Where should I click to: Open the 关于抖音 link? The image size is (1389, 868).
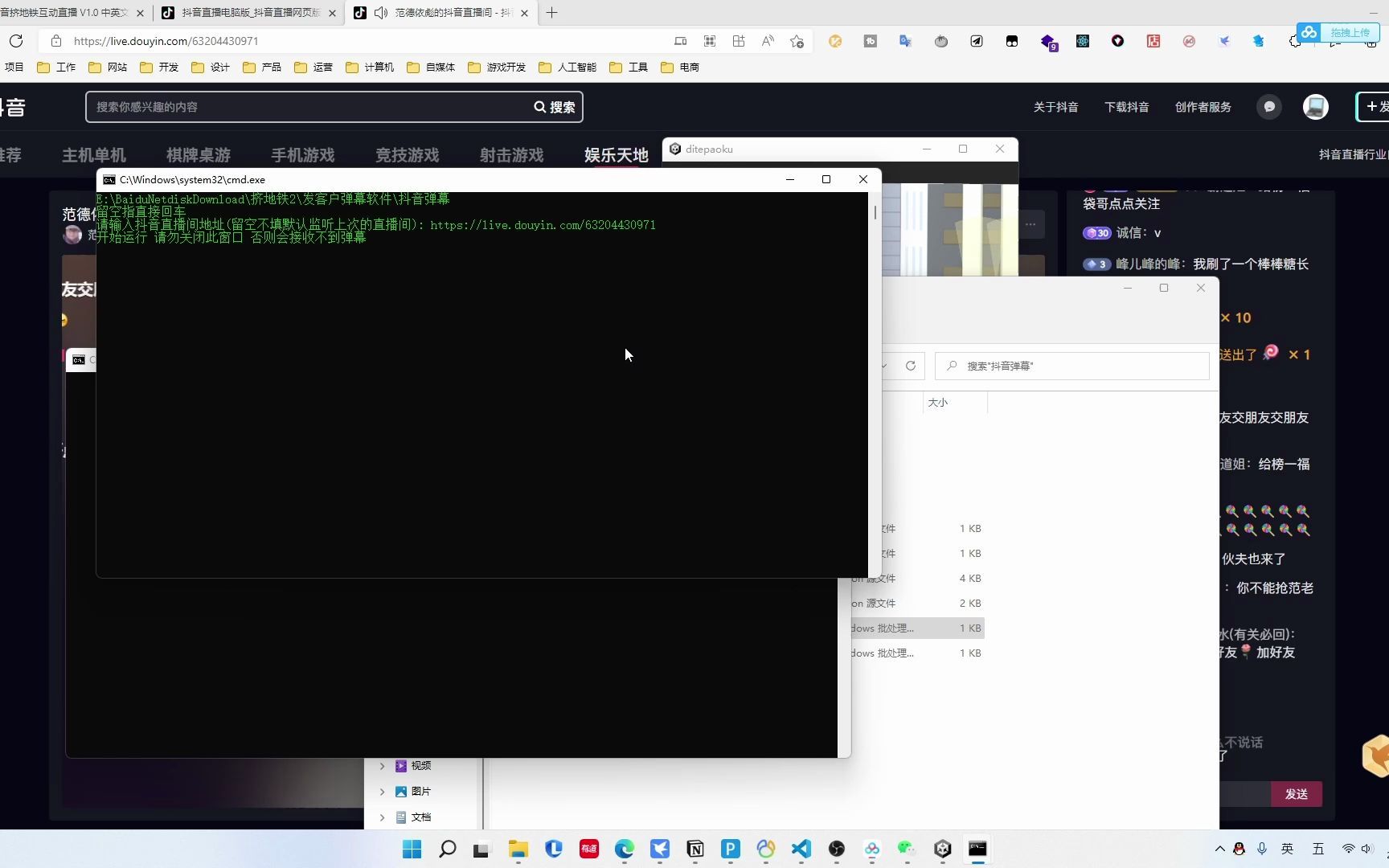coord(1056,107)
